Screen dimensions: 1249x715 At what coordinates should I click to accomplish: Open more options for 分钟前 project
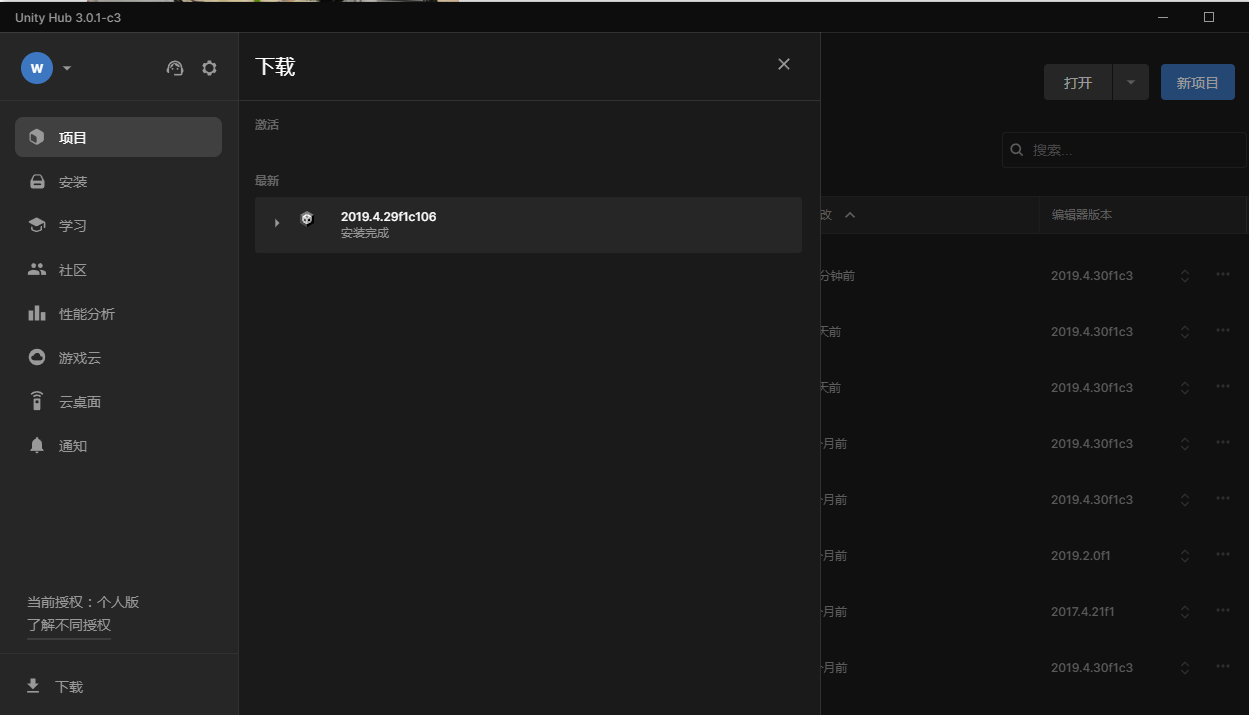pos(1223,275)
